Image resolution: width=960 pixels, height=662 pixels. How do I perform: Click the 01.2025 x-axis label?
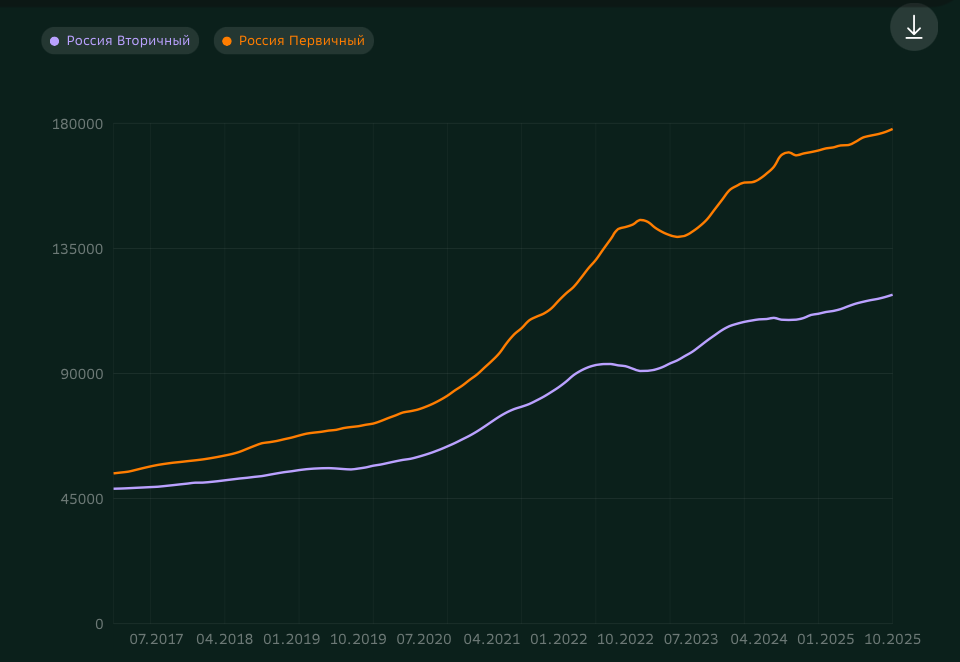[x=826, y=639]
